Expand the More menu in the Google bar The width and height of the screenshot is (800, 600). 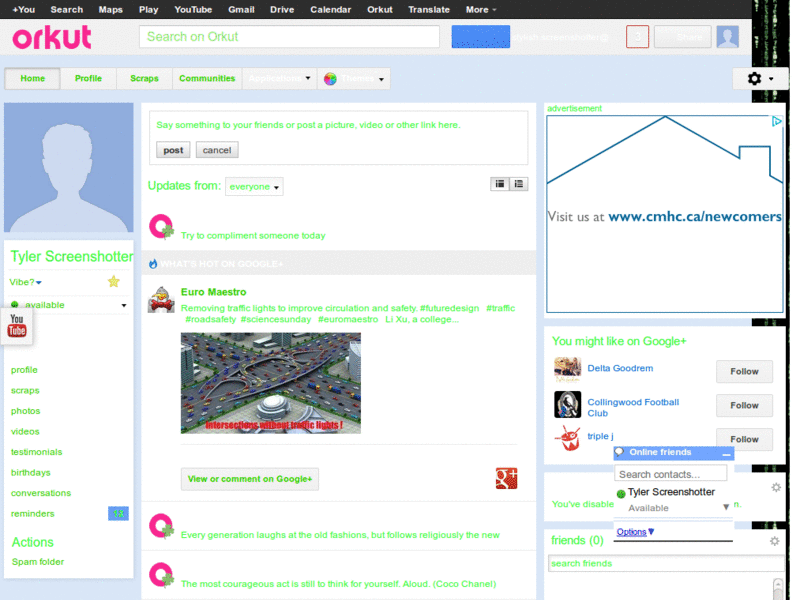tap(481, 10)
